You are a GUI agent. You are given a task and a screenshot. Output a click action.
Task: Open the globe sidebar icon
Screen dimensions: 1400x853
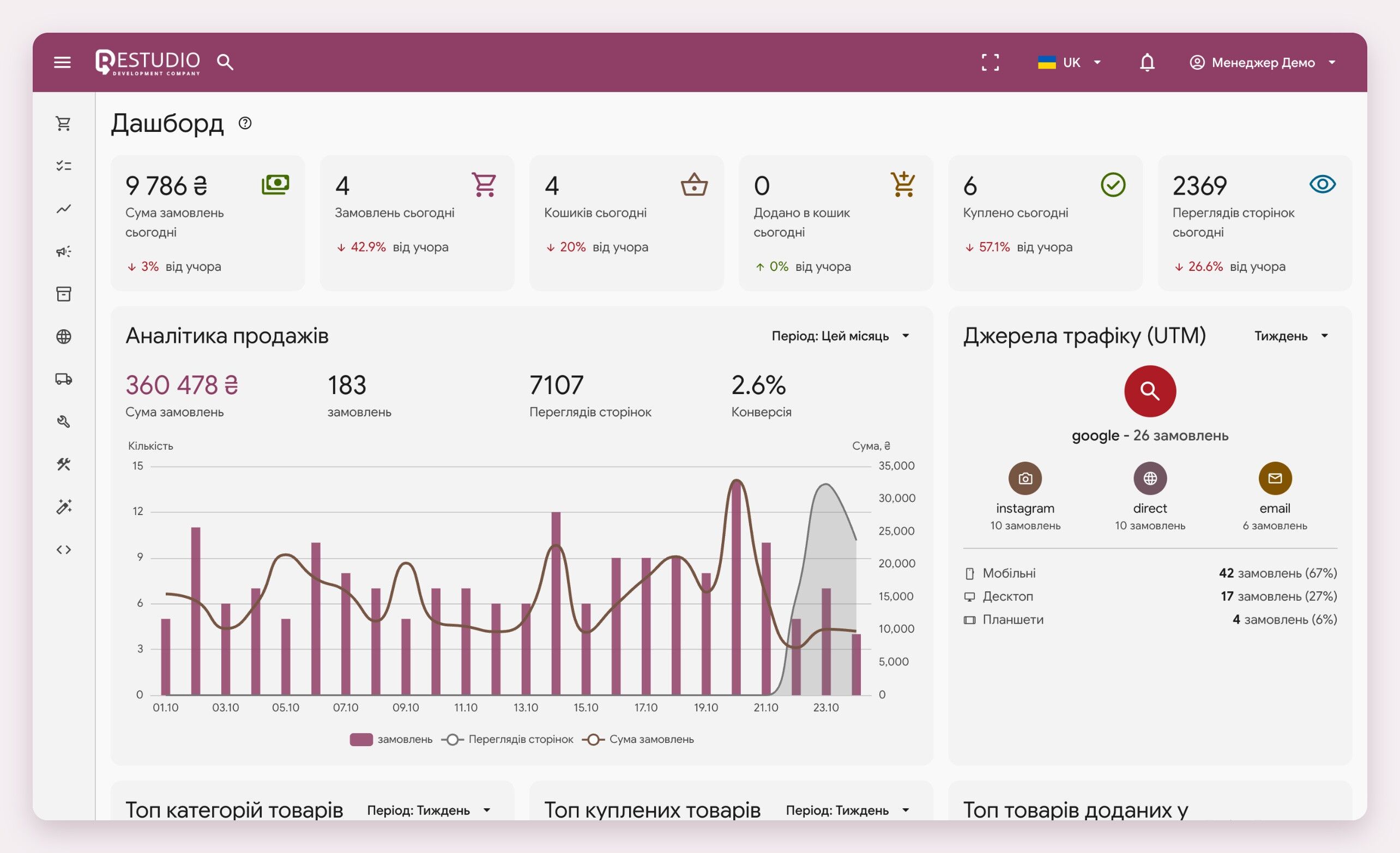tap(64, 336)
